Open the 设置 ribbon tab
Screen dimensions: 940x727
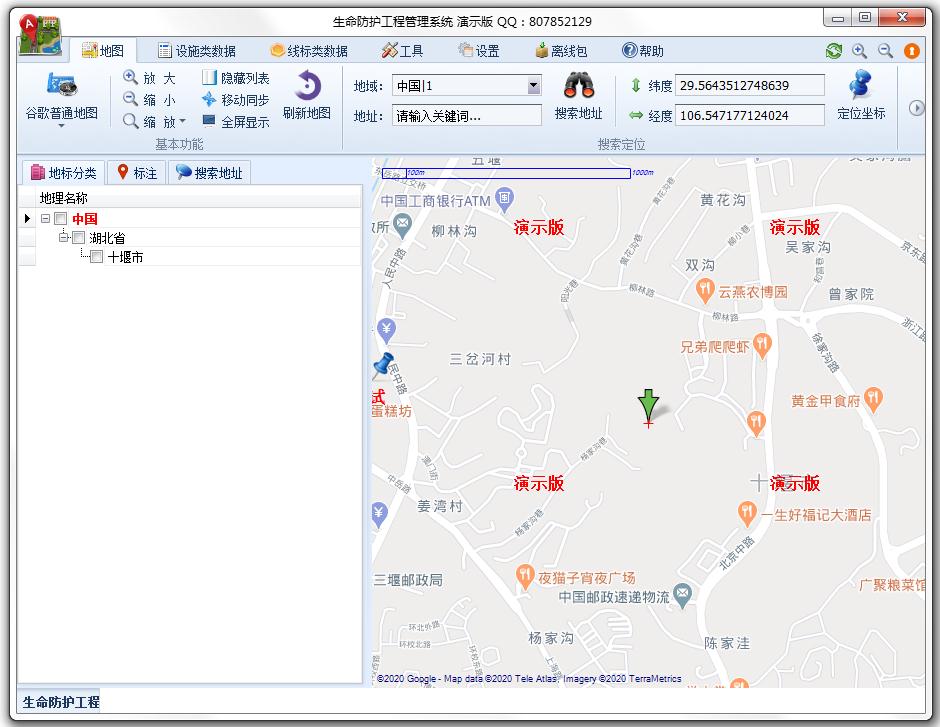(479, 51)
